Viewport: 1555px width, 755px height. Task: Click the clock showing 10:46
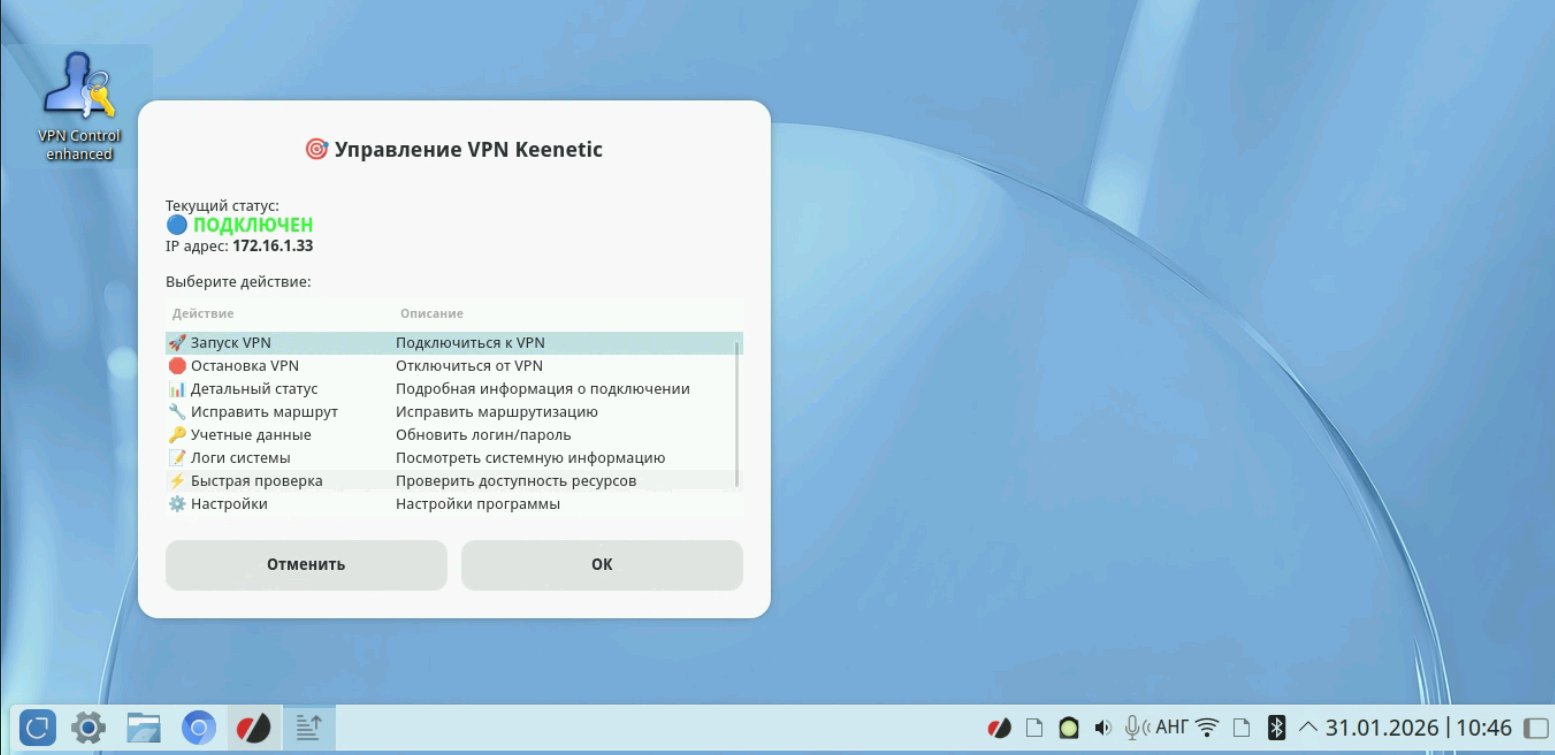(x=1485, y=727)
